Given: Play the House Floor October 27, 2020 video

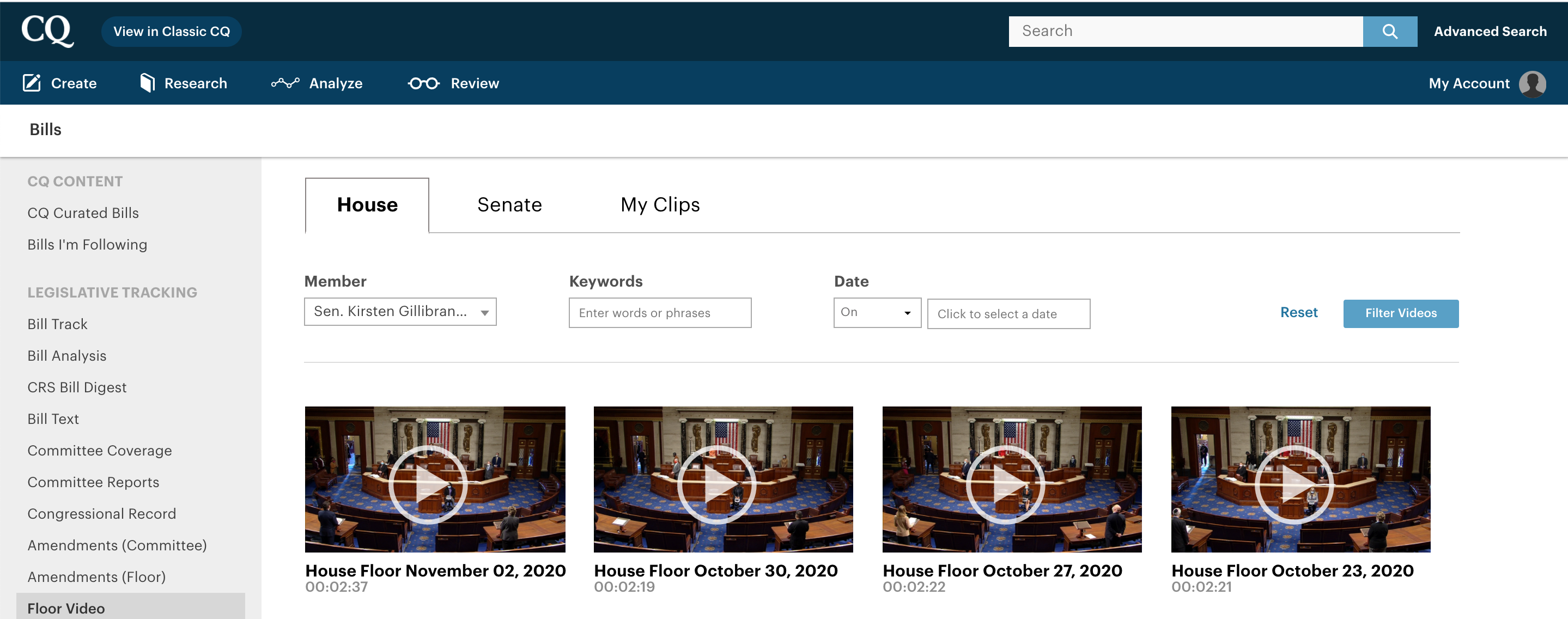Looking at the screenshot, I should click(x=1006, y=484).
